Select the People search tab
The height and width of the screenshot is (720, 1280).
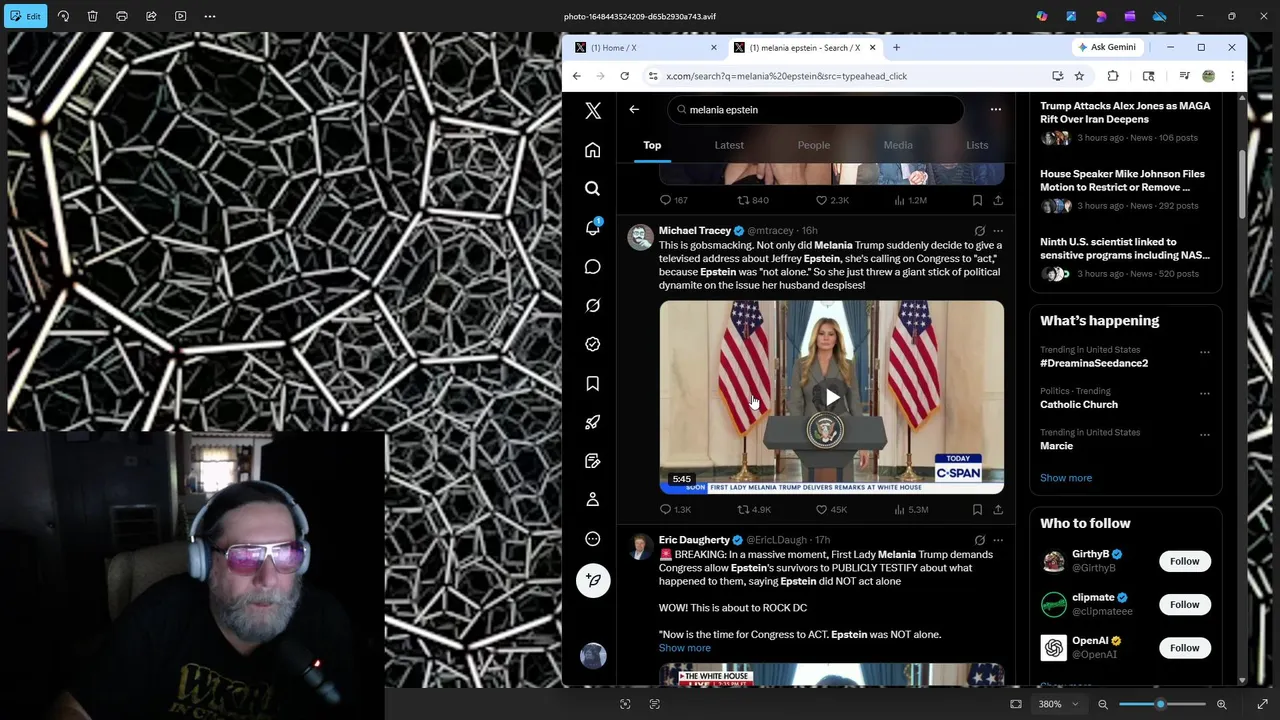[x=814, y=145]
